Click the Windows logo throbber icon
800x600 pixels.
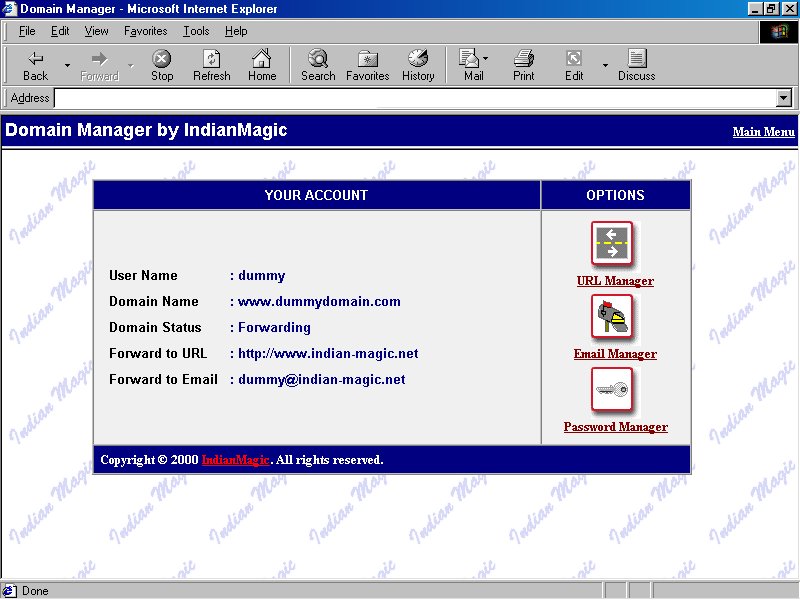pyautogui.click(x=778, y=32)
